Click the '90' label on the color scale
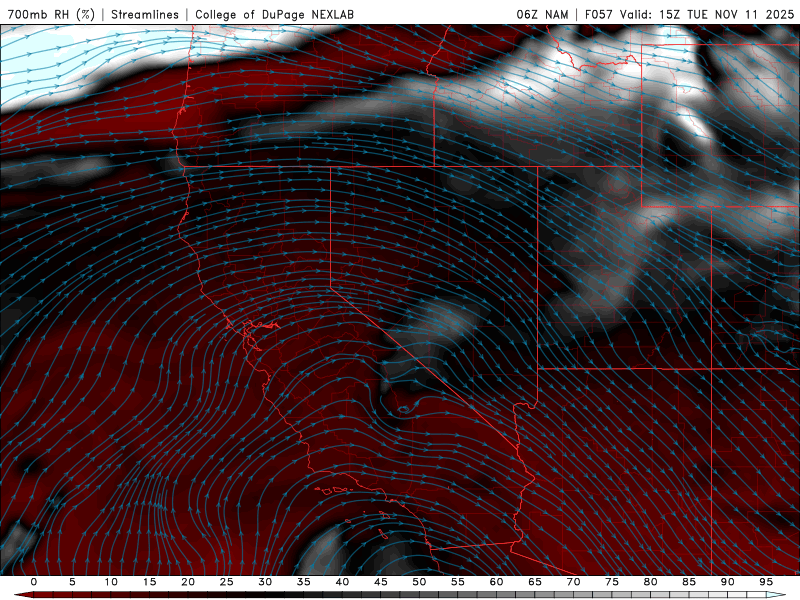Screen dimensions: 800x600 coord(727,582)
